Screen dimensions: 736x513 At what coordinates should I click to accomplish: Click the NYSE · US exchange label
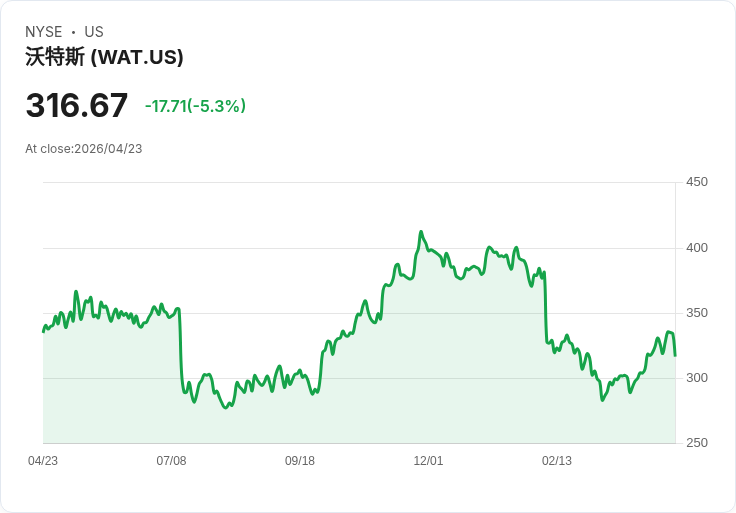tap(64, 32)
